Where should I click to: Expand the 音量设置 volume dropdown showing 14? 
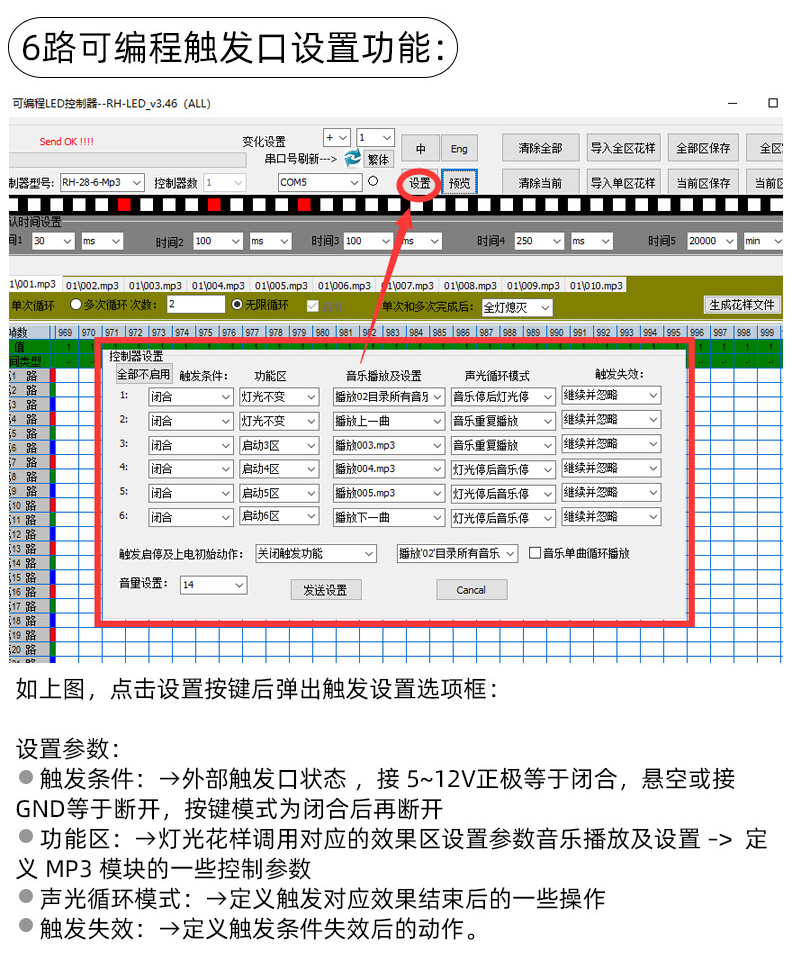click(x=212, y=585)
